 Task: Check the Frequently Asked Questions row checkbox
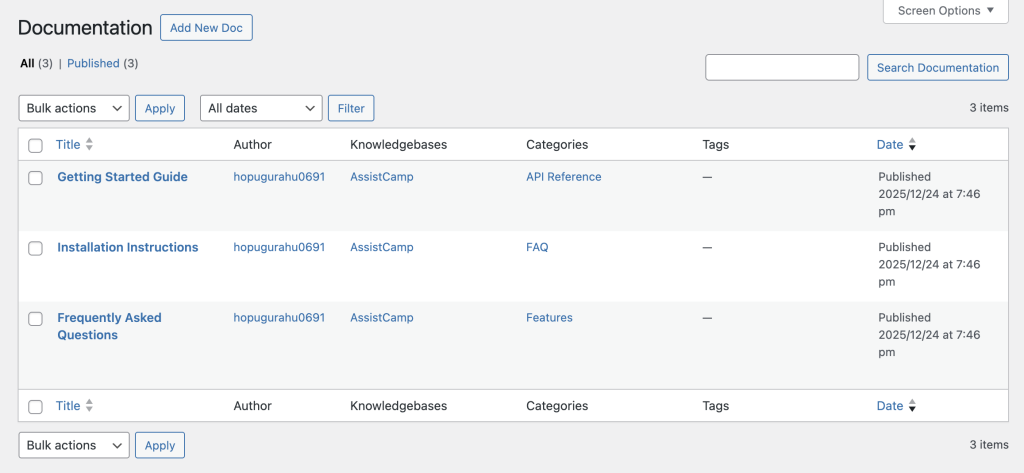(36, 319)
